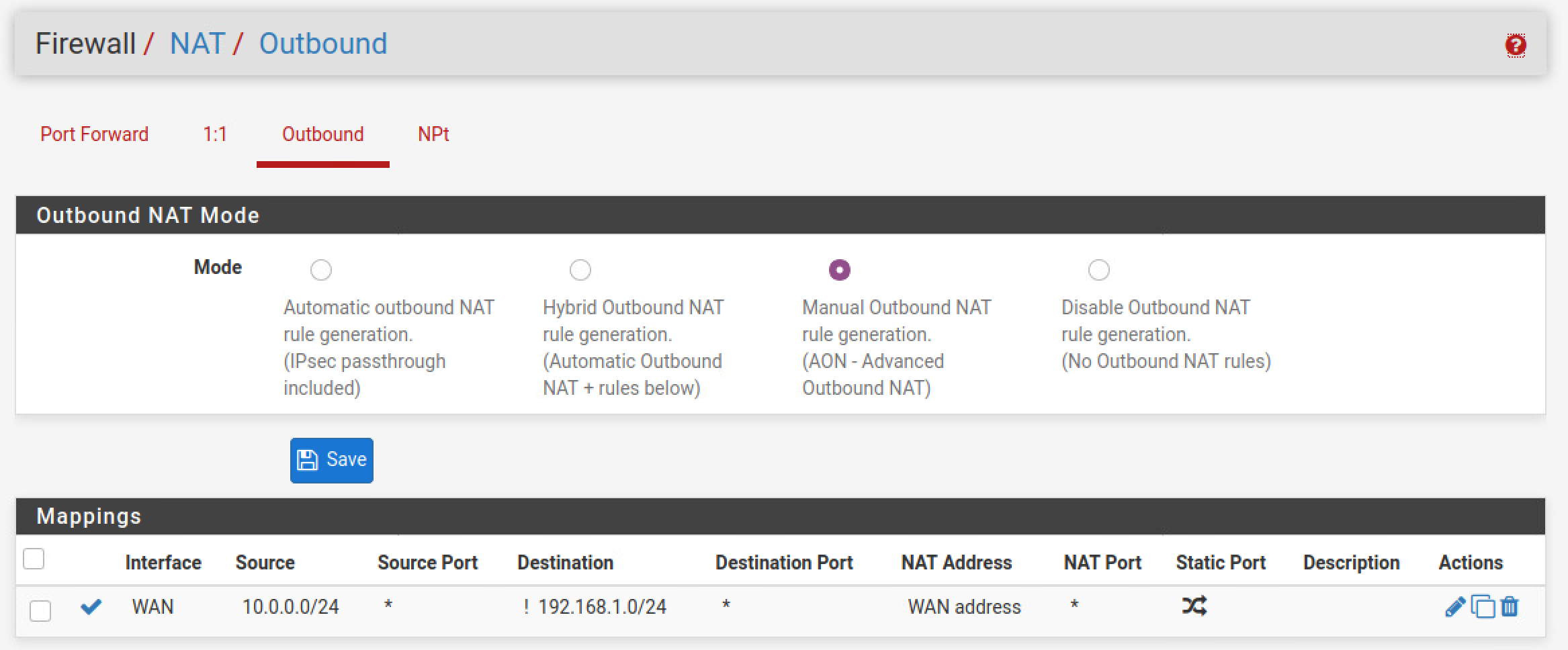Image resolution: width=1568 pixels, height=650 pixels.
Task: Select Automatic outbound NAT rule generation mode
Action: (321, 270)
